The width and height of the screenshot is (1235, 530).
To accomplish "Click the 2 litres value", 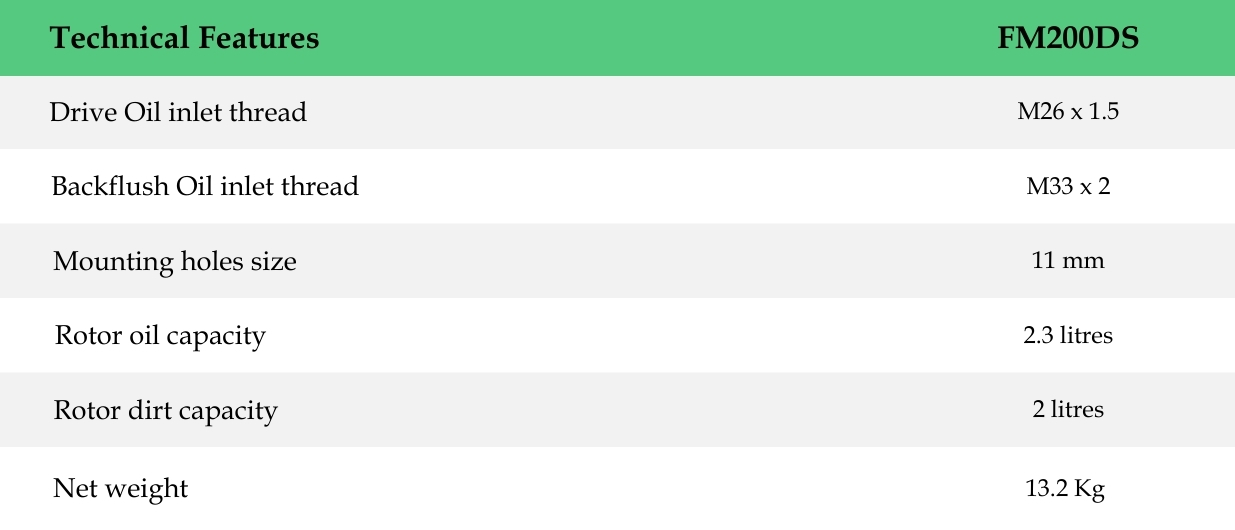I will pos(1068,409).
